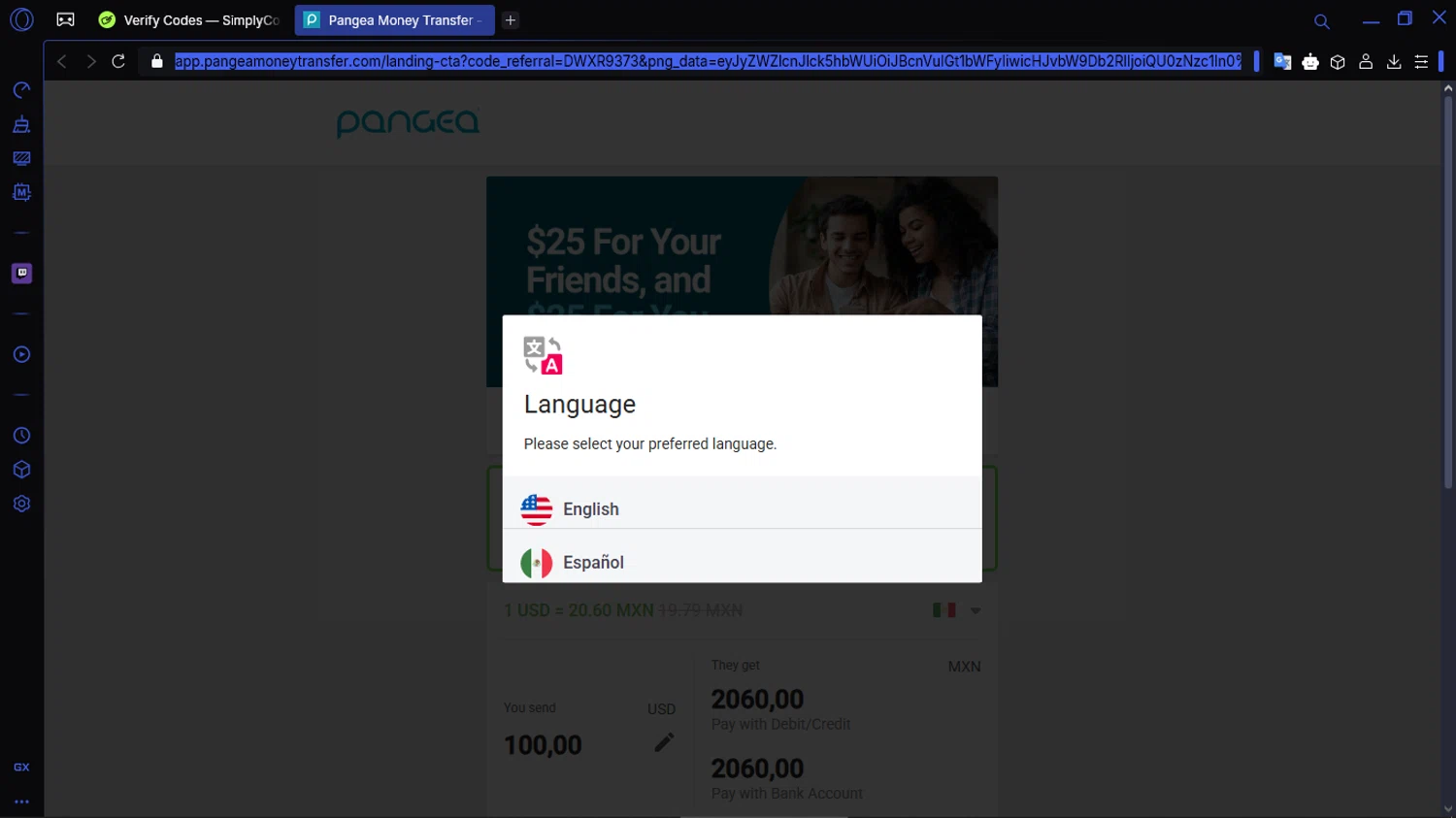The image size is (1456, 818).
Task: Open sidebar three-dots setup menu
Action: coord(21,802)
